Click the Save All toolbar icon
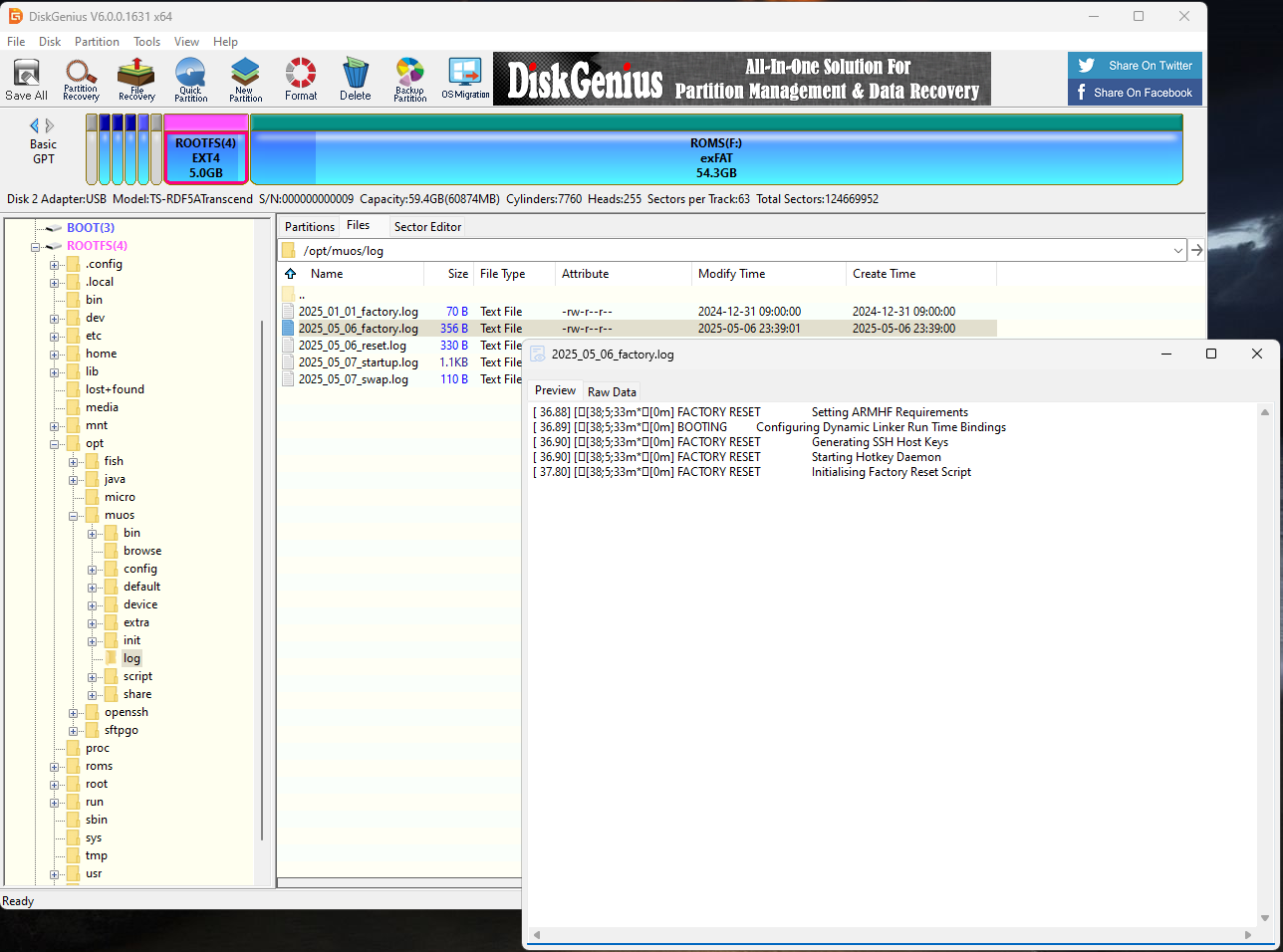 pos(26,80)
